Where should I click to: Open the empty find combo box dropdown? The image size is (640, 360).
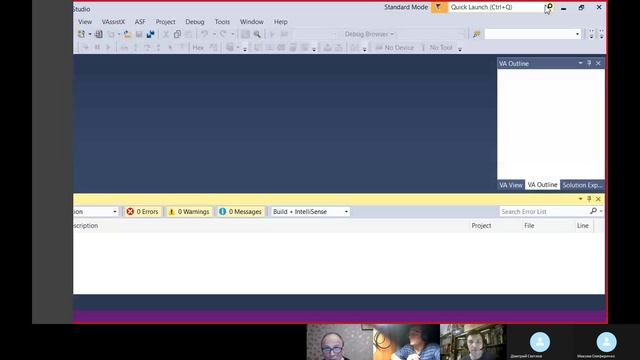(x=577, y=34)
